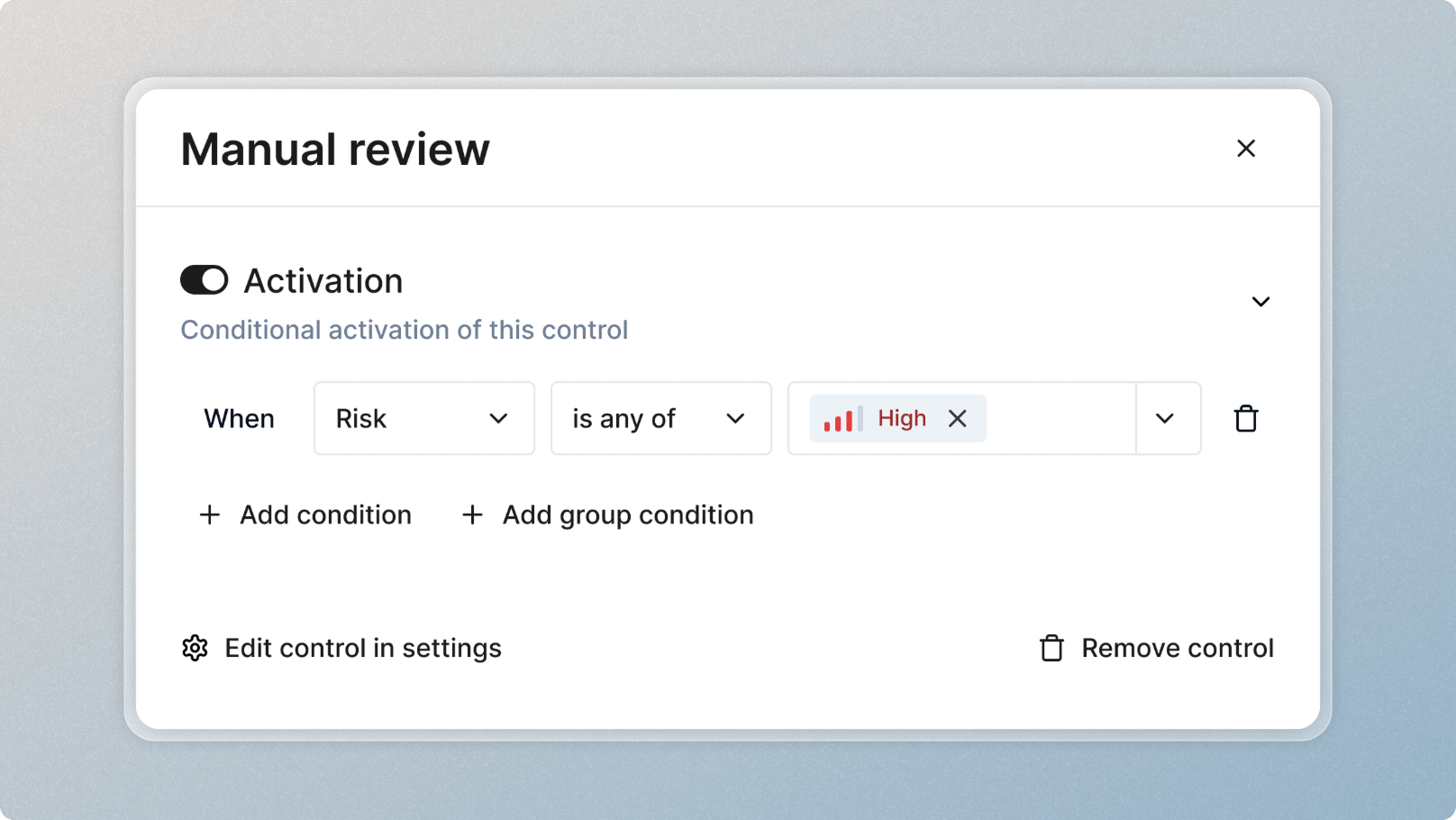Image resolution: width=1456 pixels, height=820 pixels.
Task: Toggle the Activation switch off
Action: (205, 280)
